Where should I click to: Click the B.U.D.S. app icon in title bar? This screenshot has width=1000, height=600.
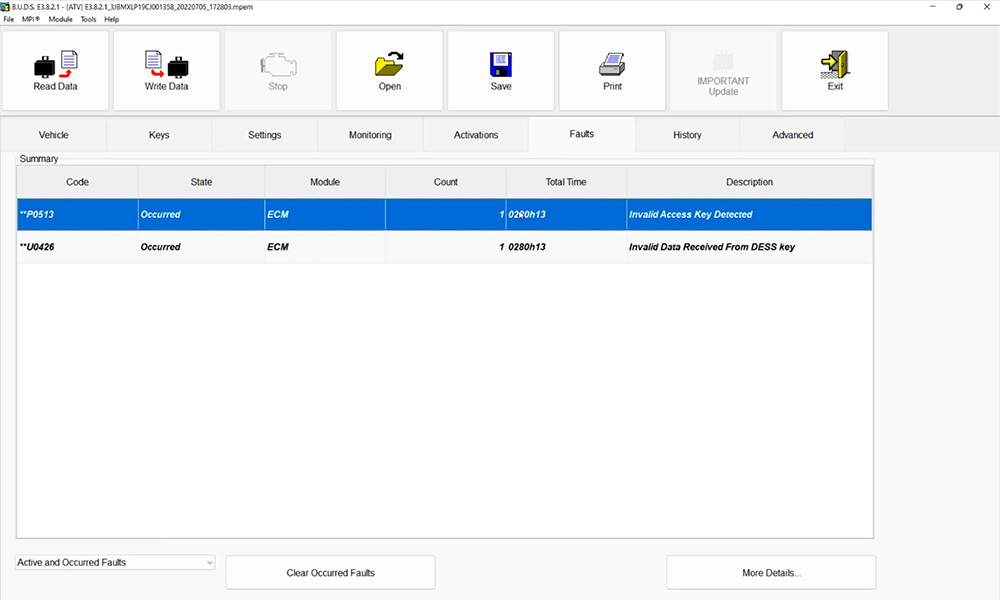pyautogui.click(x=6, y=6)
